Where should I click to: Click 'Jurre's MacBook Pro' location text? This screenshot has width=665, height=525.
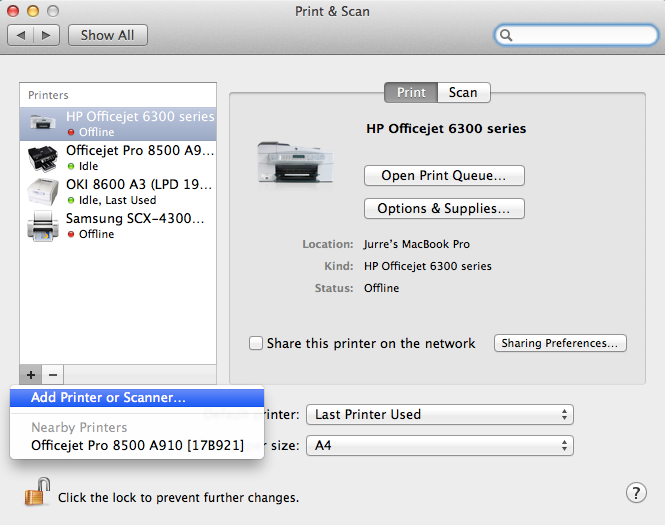coord(417,244)
